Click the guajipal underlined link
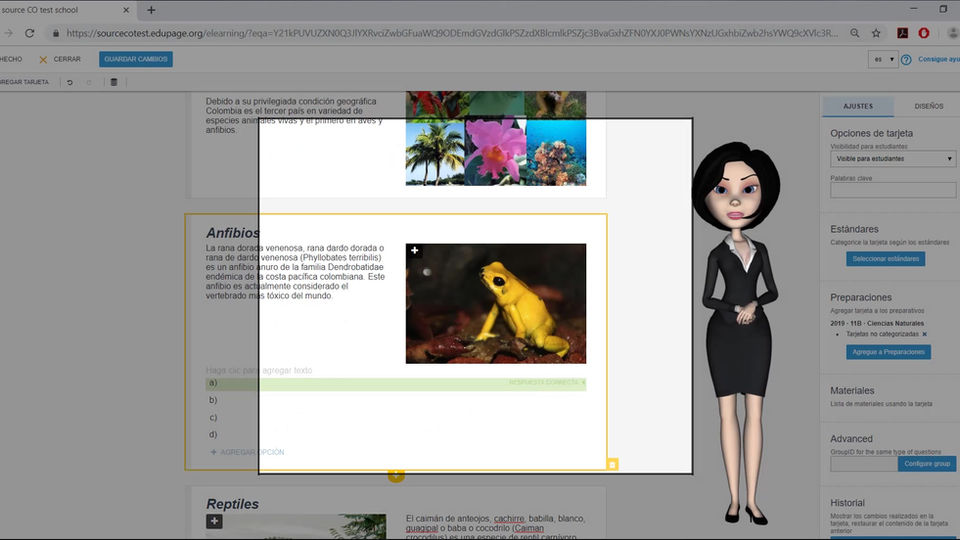 [422, 528]
